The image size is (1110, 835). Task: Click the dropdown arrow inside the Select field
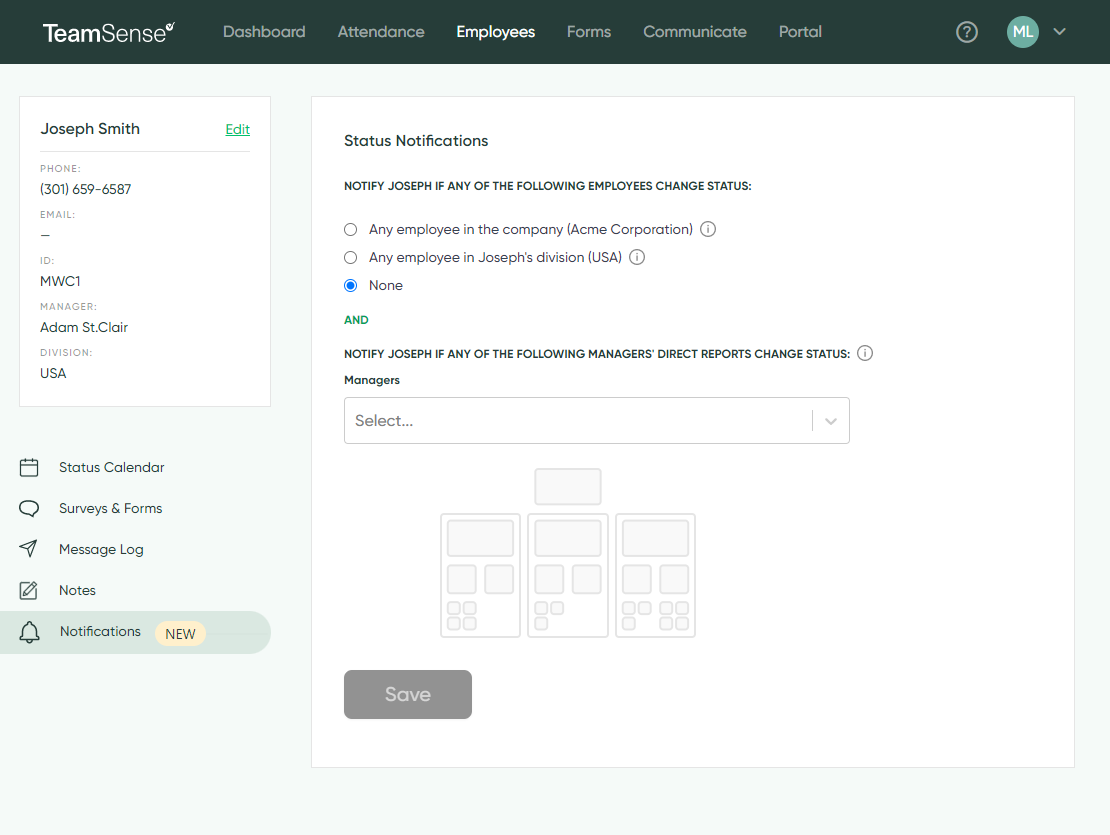click(x=830, y=420)
